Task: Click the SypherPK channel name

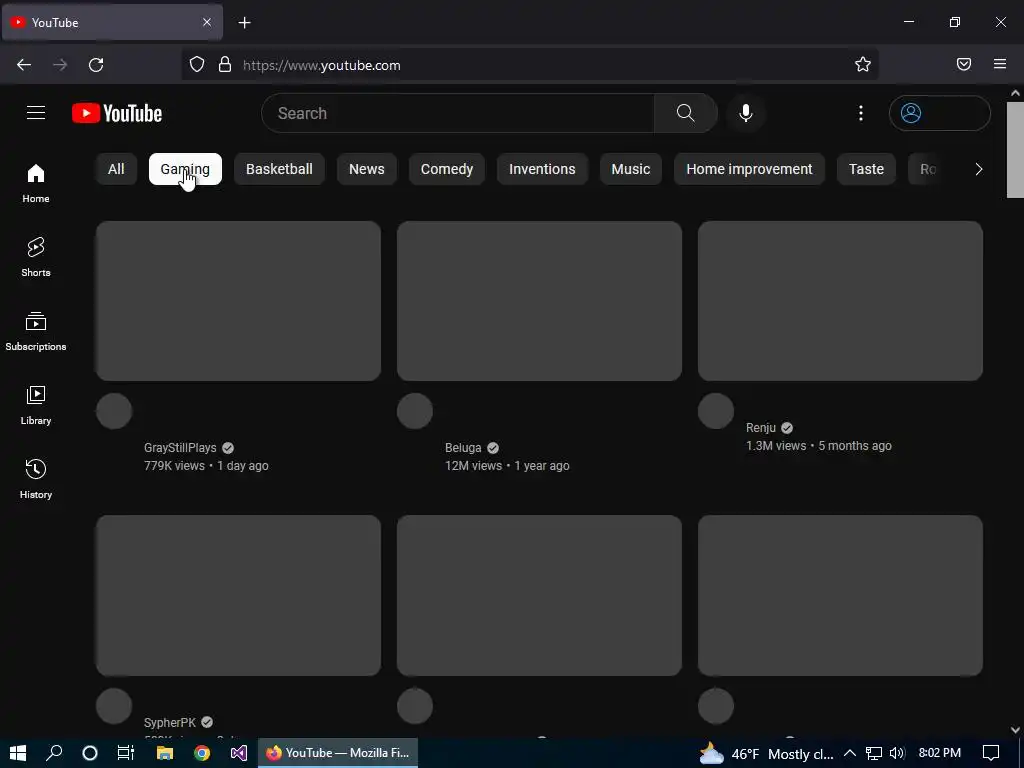Action: 170,722
